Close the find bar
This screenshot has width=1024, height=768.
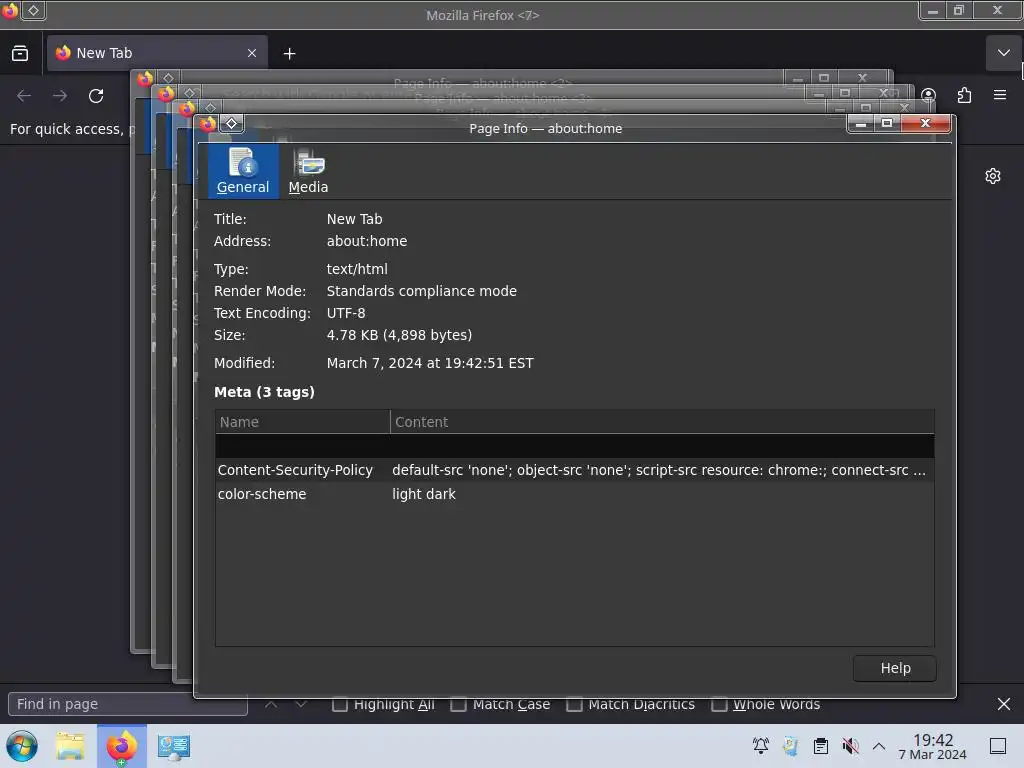[1004, 704]
